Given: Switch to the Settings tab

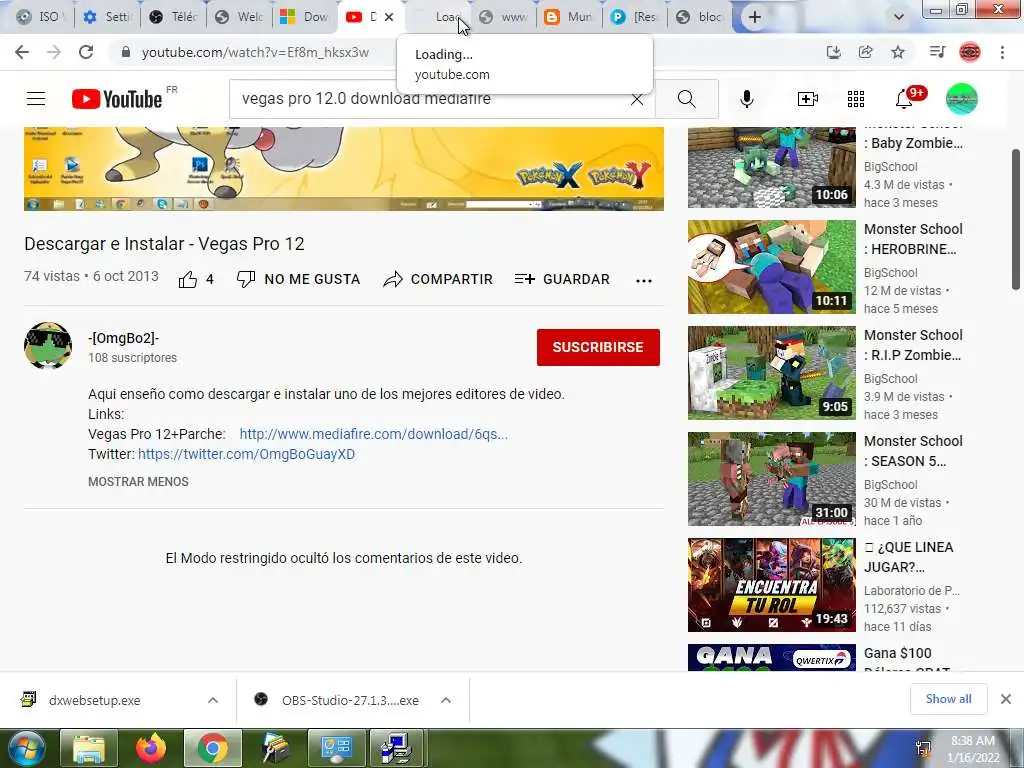Looking at the screenshot, I should pyautogui.click(x=106, y=17).
